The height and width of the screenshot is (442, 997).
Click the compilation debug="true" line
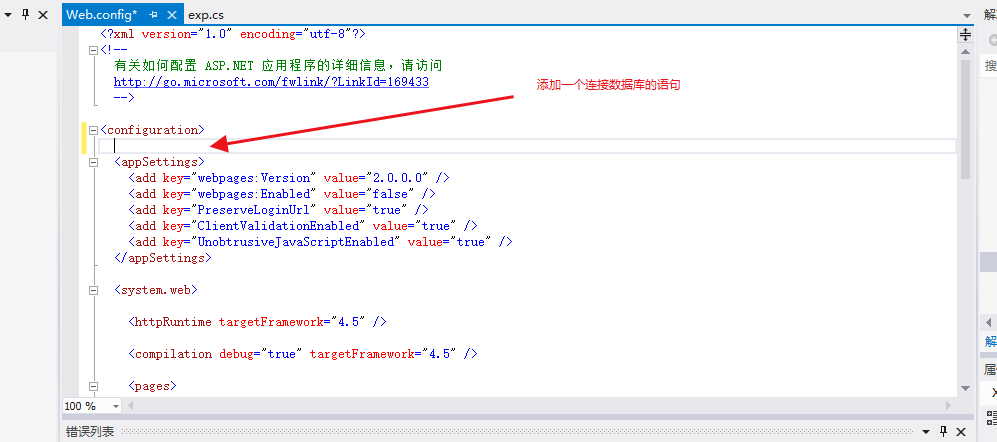[303, 354]
